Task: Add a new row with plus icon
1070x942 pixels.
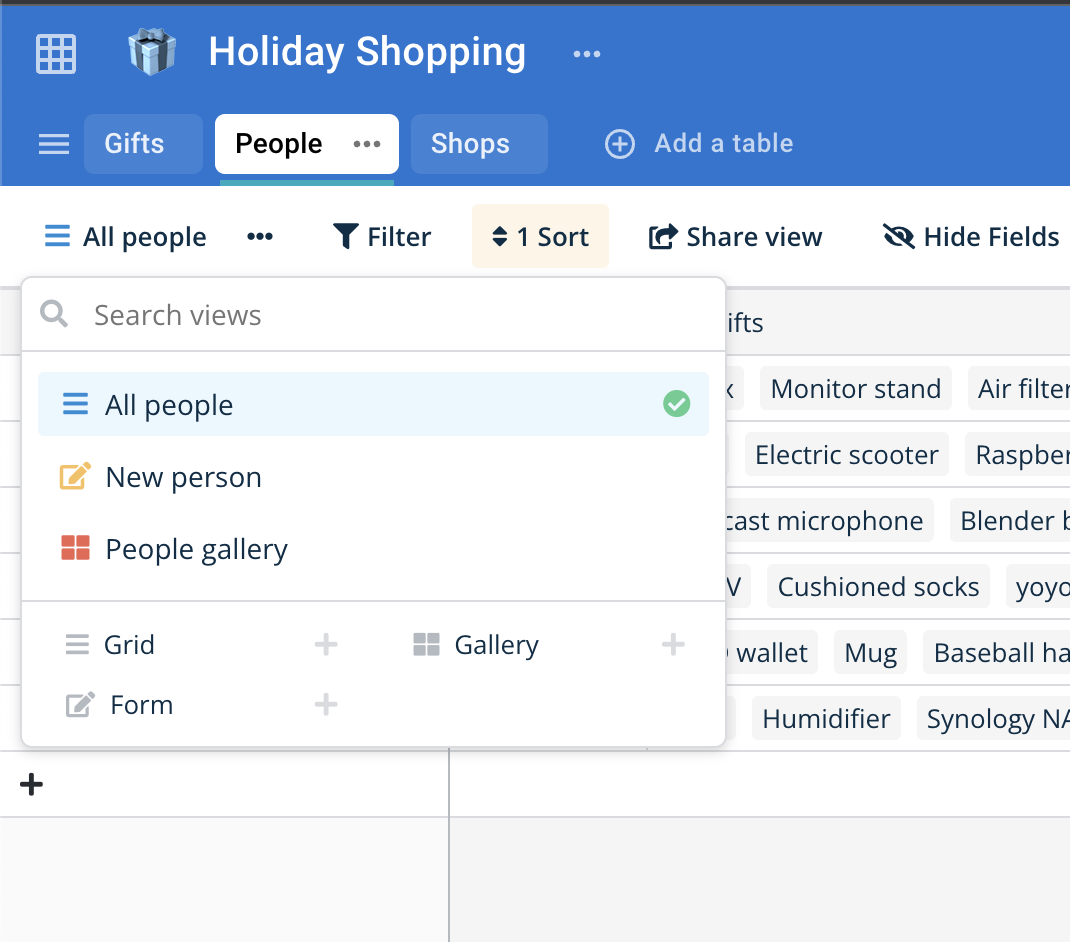Action: pyautogui.click(x=32, y=784)
